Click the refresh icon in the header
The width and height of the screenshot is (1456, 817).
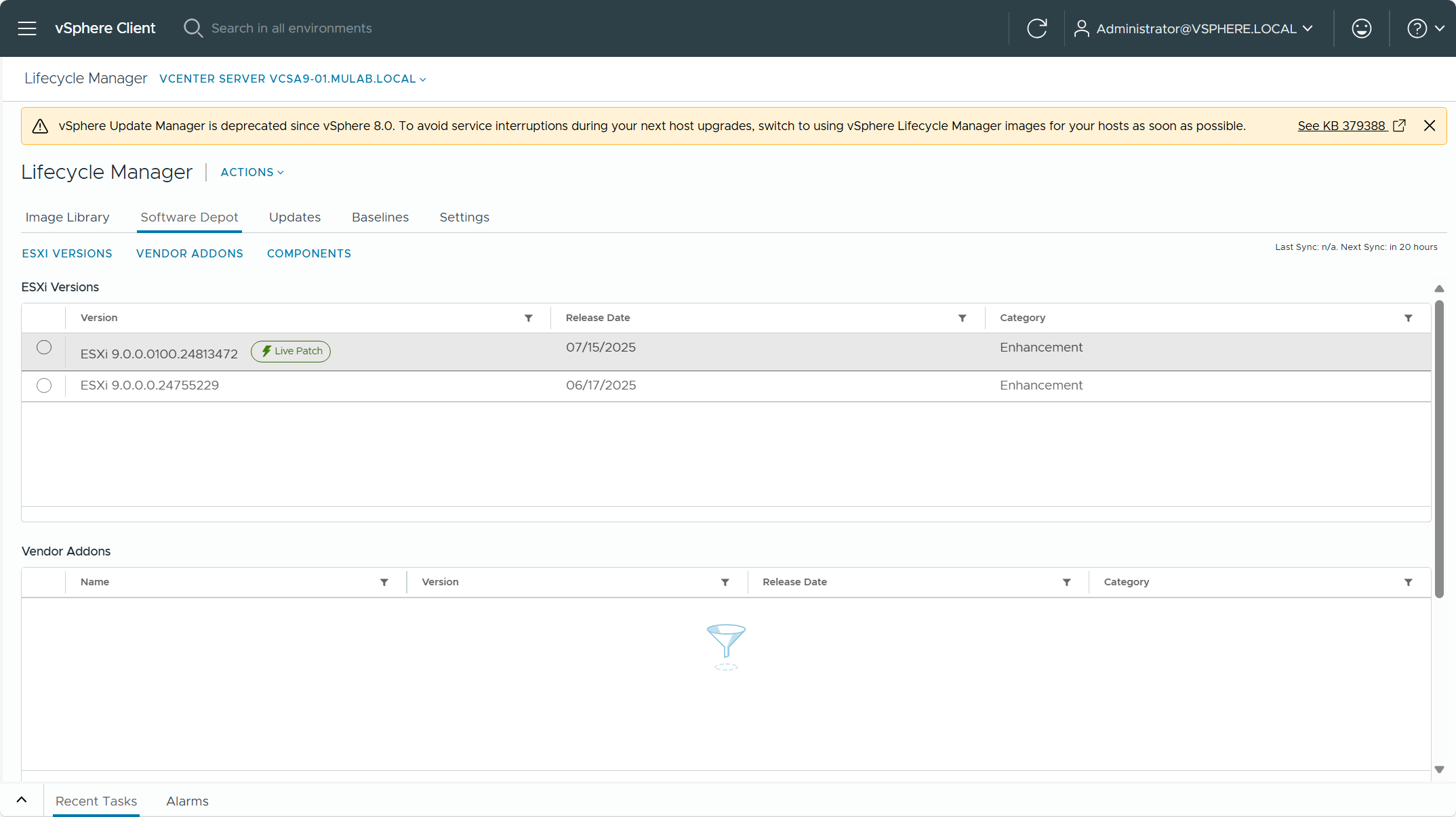pos(1036,28)
